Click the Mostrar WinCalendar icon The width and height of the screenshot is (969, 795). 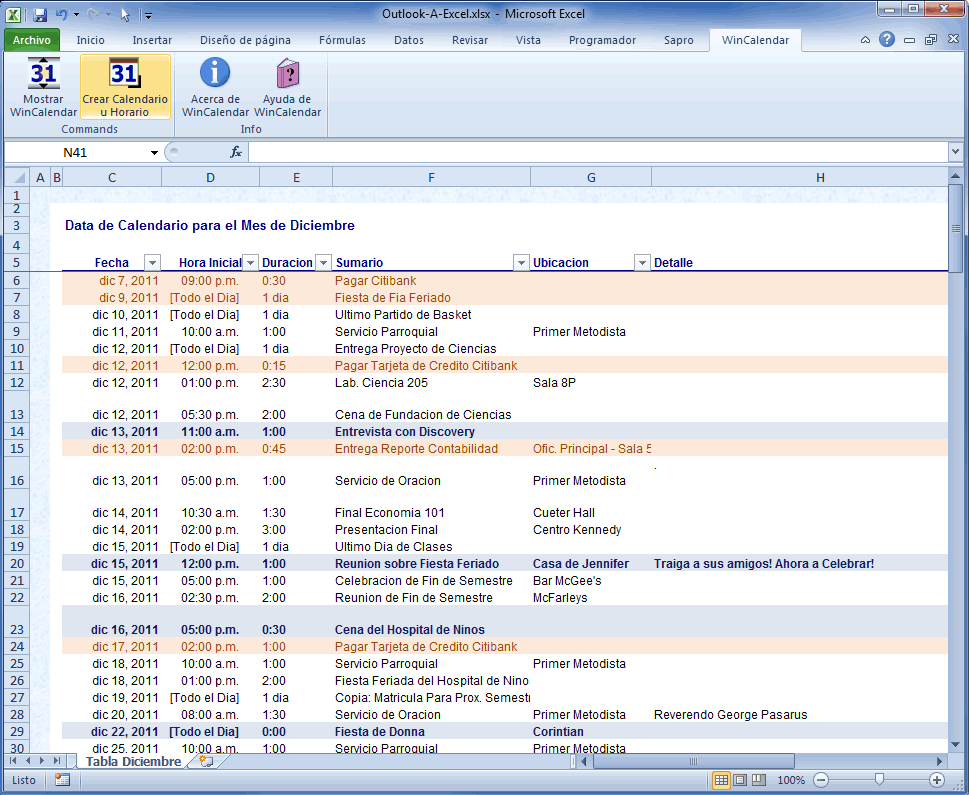click(x=43, y=75)
